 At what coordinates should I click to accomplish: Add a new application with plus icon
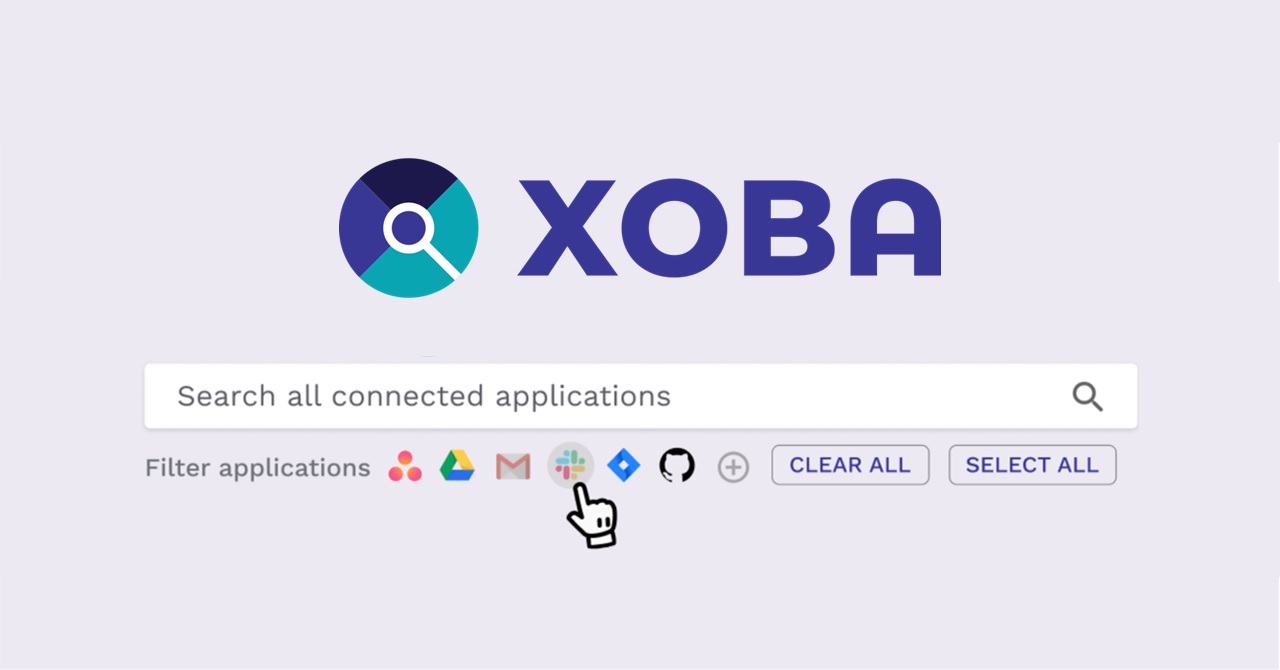(733, 467)
